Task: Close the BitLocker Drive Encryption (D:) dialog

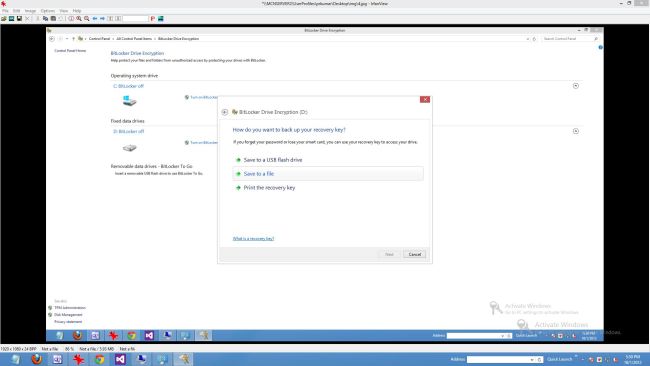Action: (425, 99)
